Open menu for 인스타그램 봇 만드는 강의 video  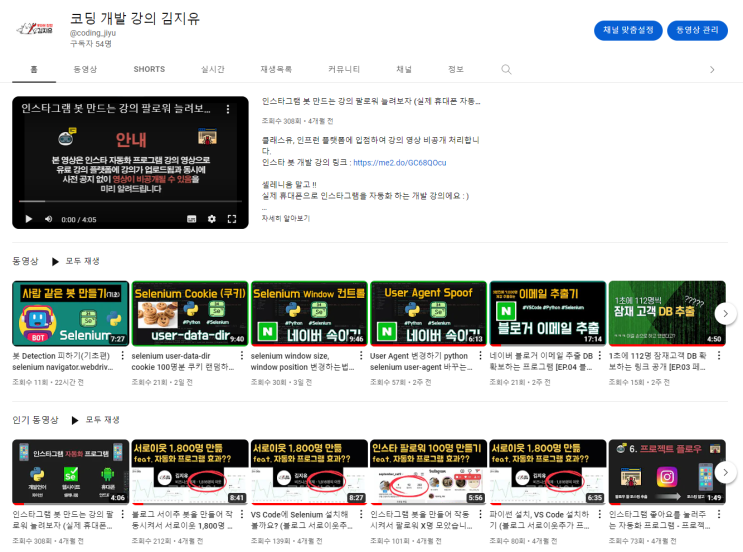pos(123,514)
